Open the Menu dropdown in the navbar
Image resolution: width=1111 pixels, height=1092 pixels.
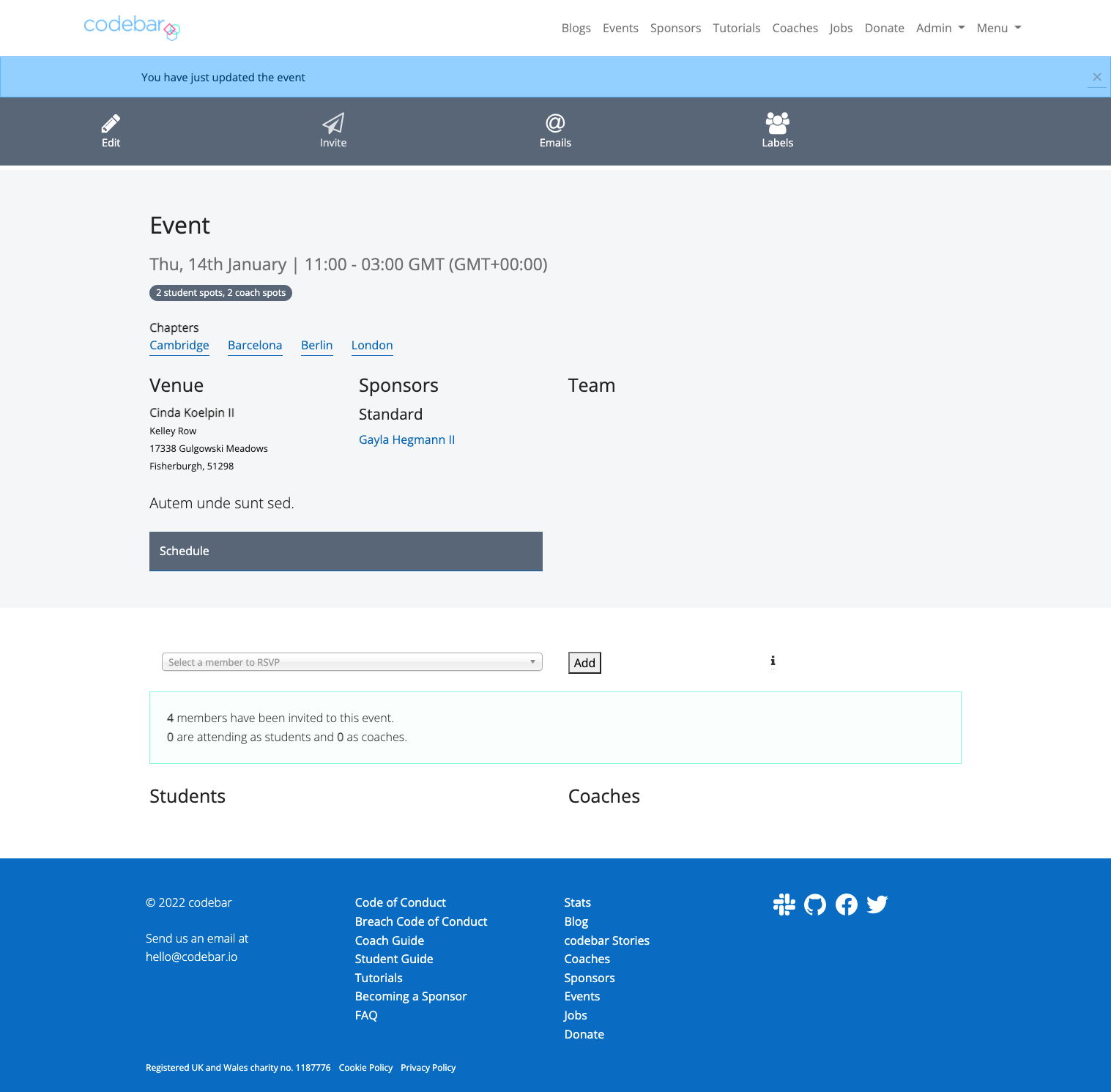tap(997, 28)
